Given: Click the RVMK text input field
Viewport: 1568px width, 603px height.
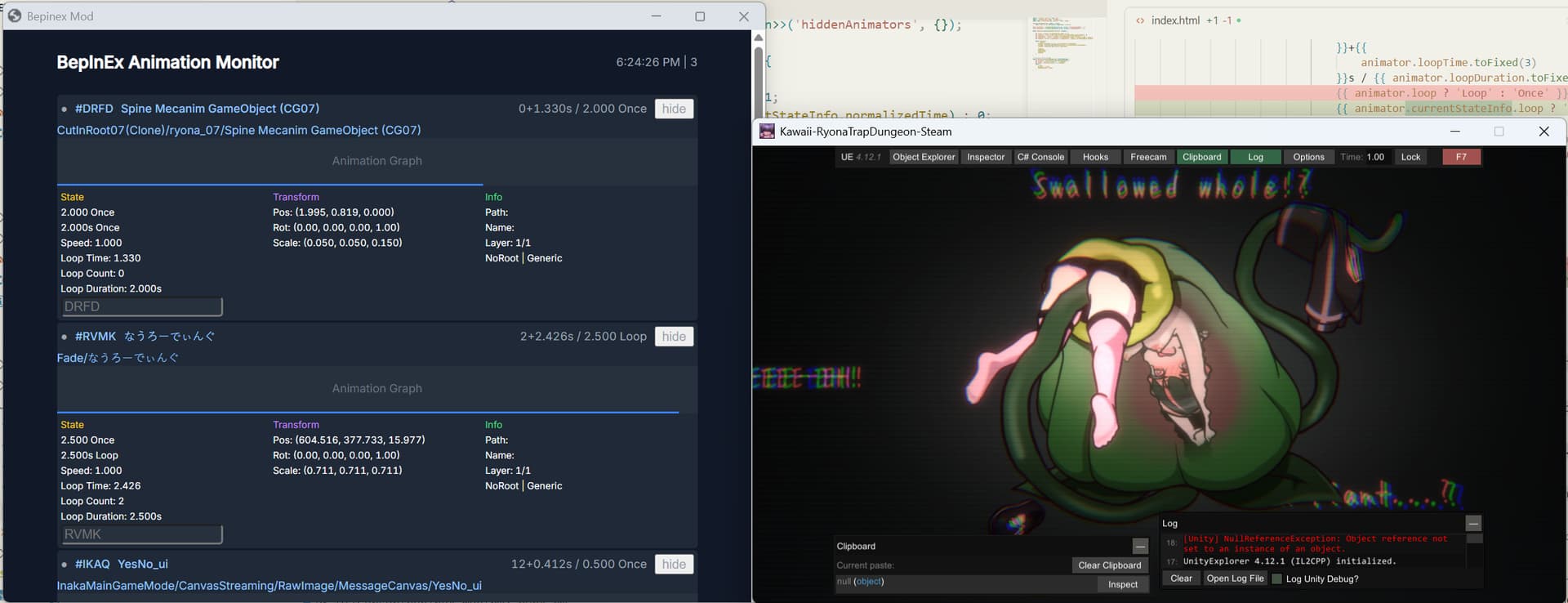Looking at the screenshot, I should coord(141,534).
